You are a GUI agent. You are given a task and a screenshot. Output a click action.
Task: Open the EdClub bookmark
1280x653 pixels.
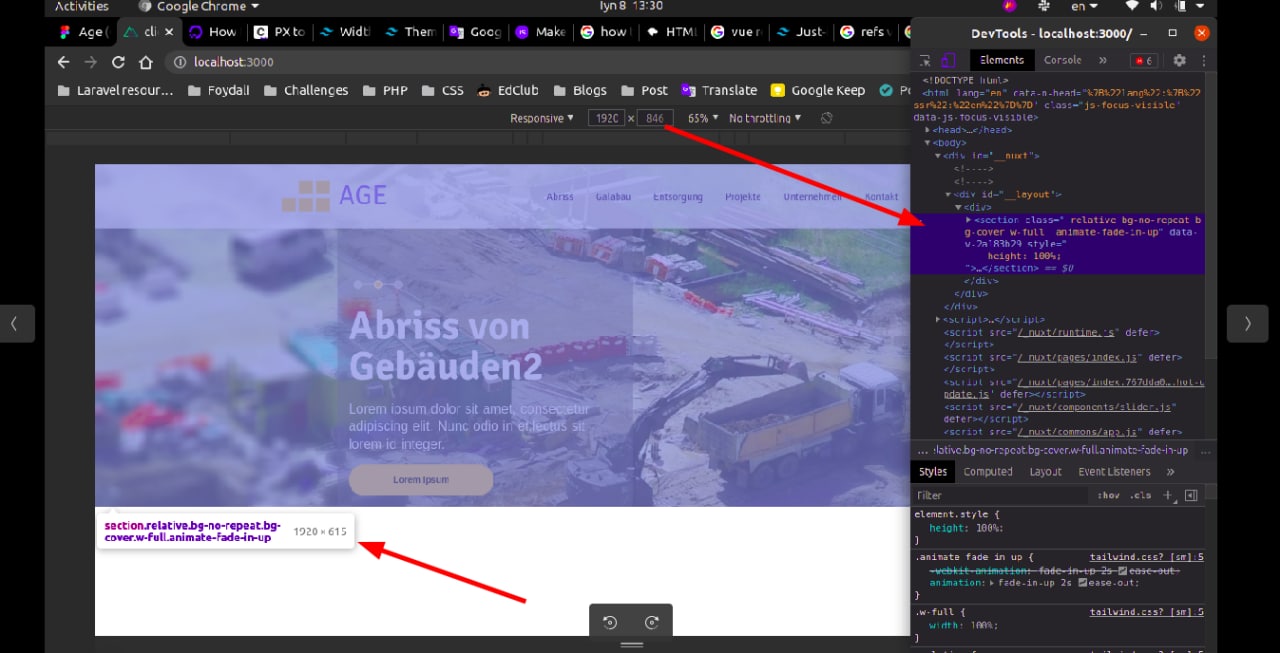click(508, 90)
